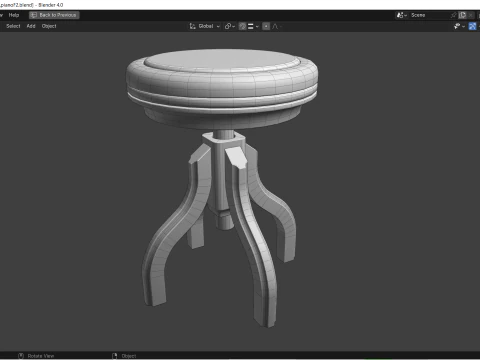Click the Rotate View status bar entry

[36, 356]
